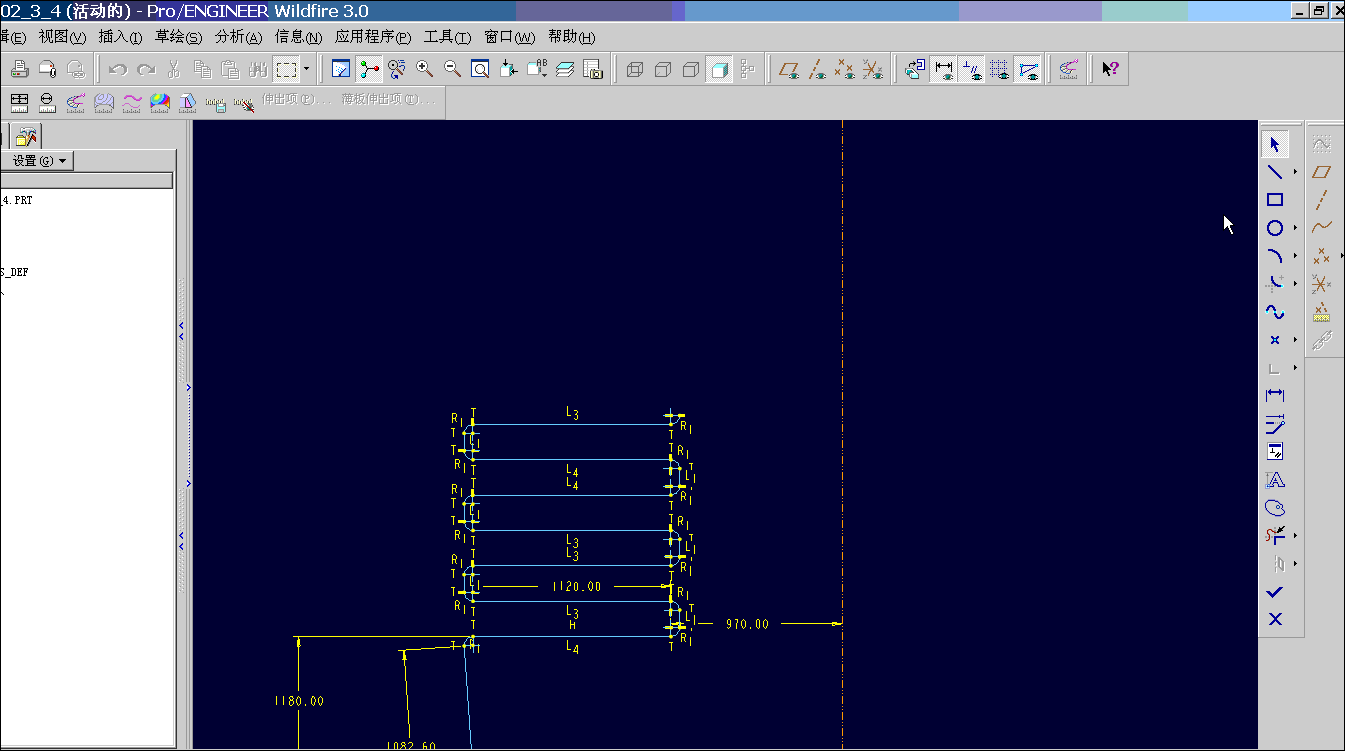Select the Point sketch tool
The width and height of the screenshot is (1345, 751).
coord(1275,340)
